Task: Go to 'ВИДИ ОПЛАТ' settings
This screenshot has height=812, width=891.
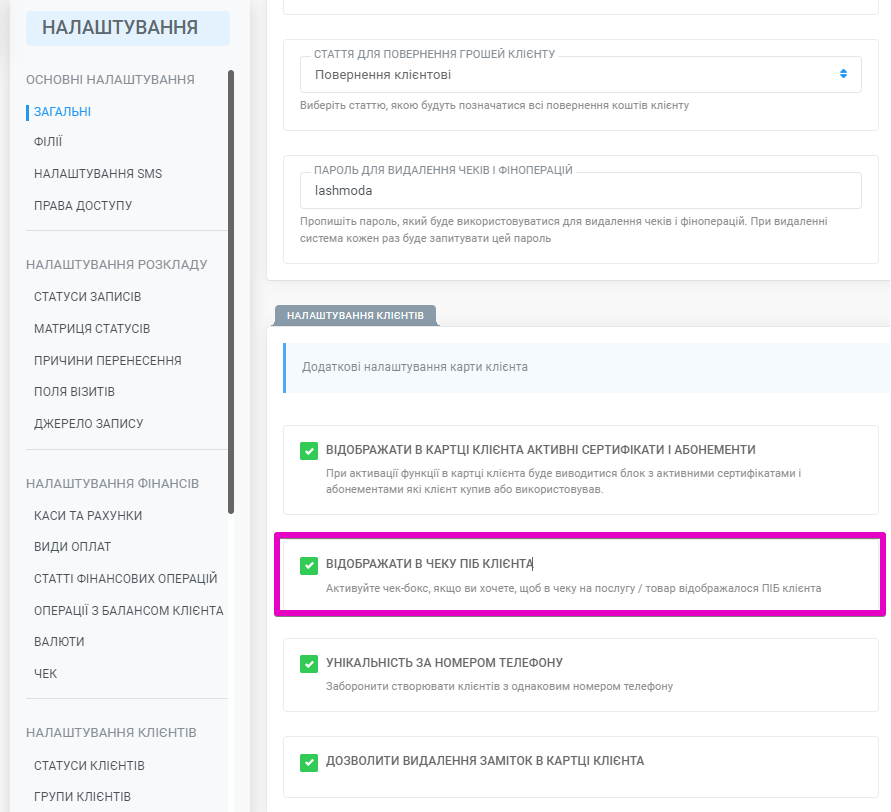Action: pyautogui.click(x=72, y=547)
